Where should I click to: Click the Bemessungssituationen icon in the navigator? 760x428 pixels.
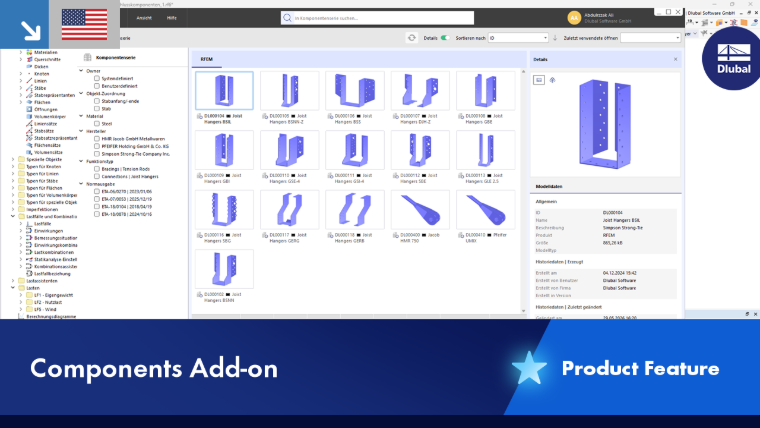click(x=29, y=238)
